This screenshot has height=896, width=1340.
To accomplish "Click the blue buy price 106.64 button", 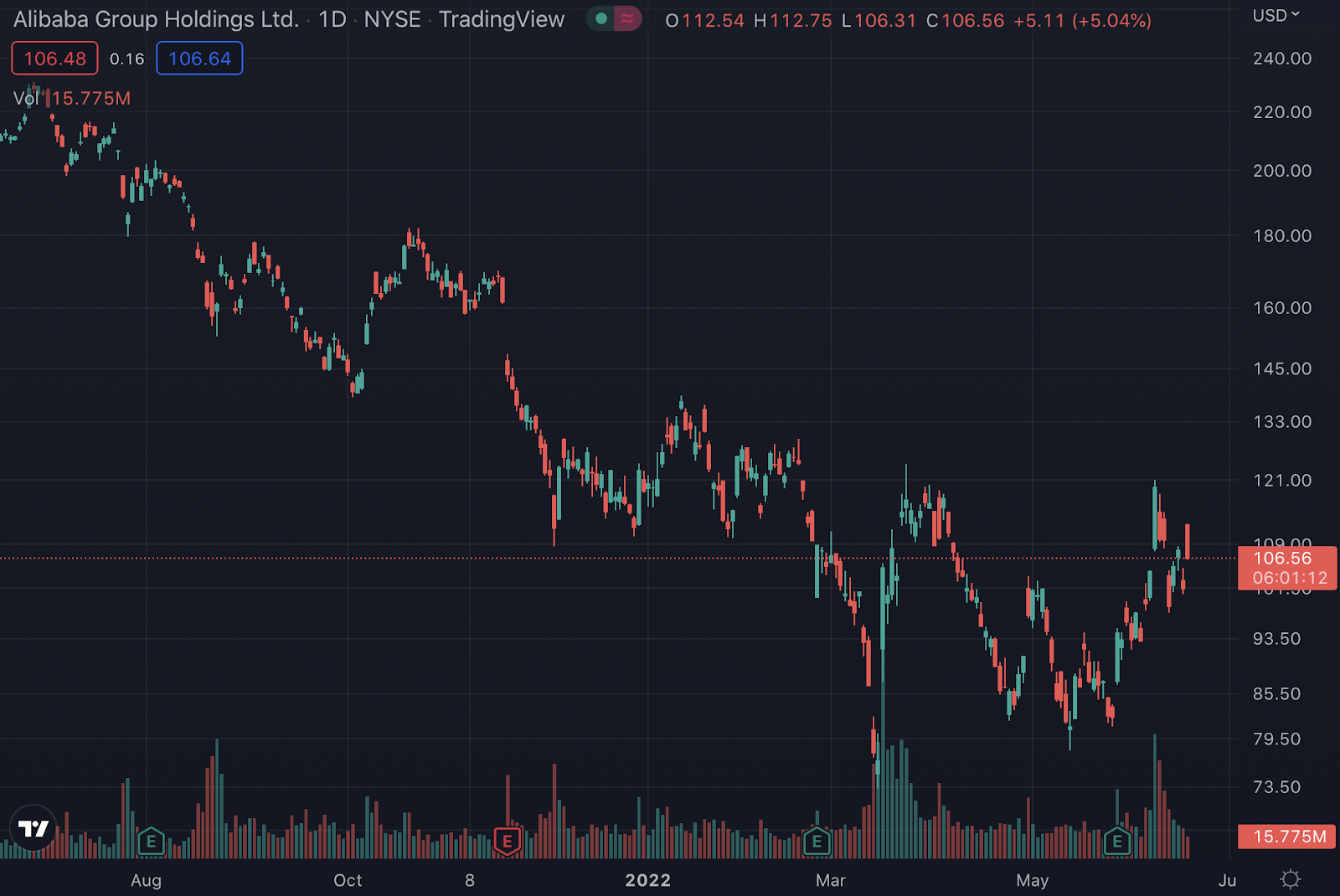I will pos(199,59).
